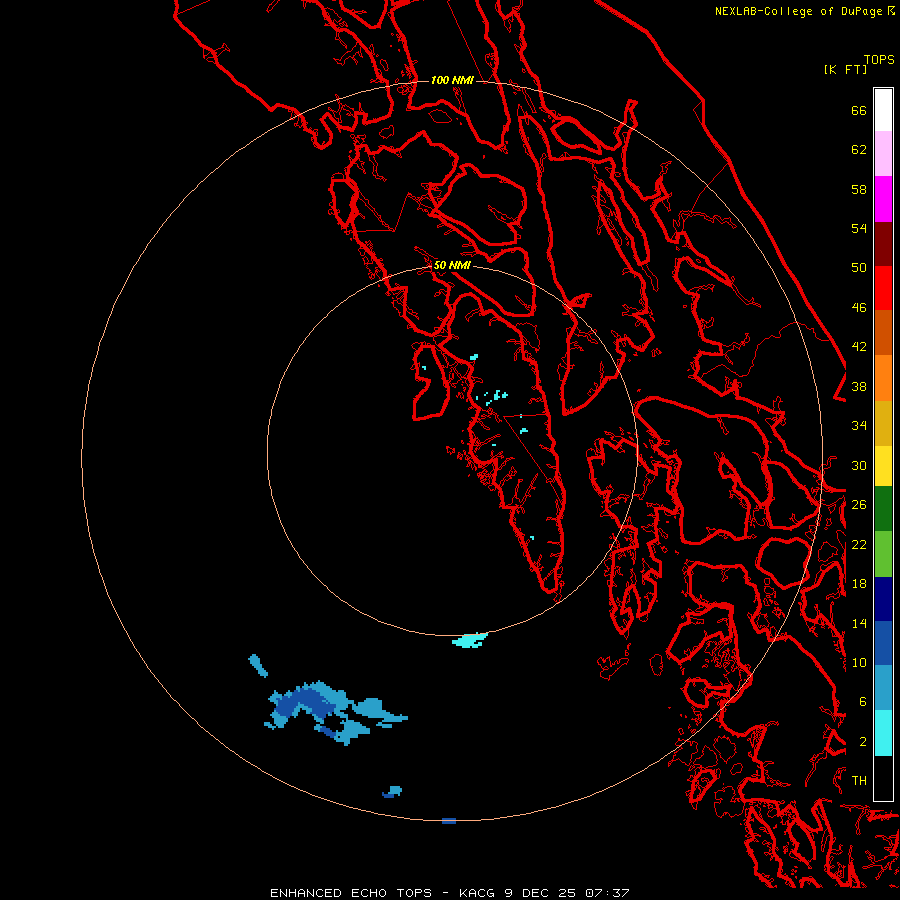Click the KACG station identifier
900x900 pixels.
tap(478, 893)
